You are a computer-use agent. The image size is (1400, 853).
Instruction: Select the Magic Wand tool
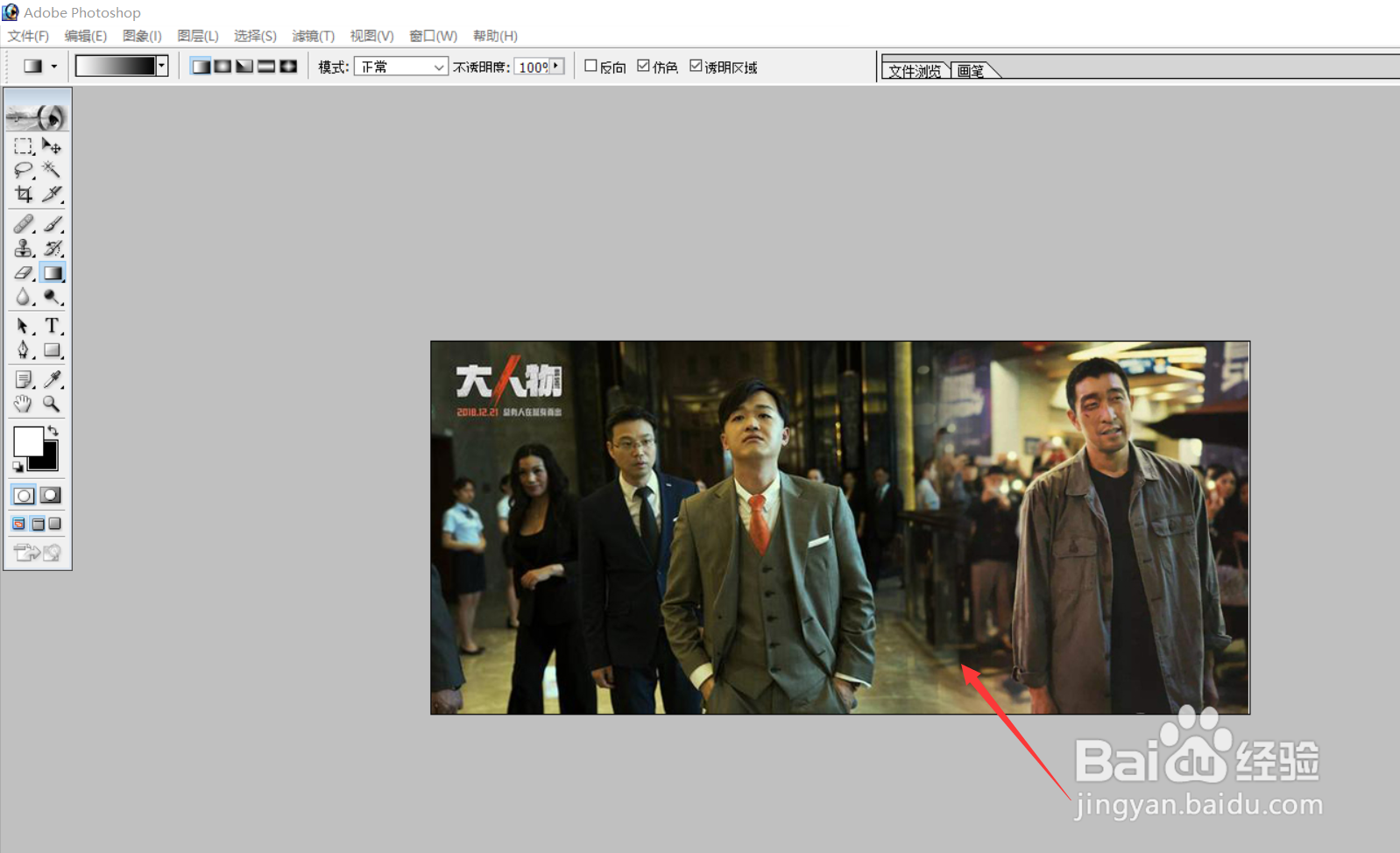click(x=52, y=169)
